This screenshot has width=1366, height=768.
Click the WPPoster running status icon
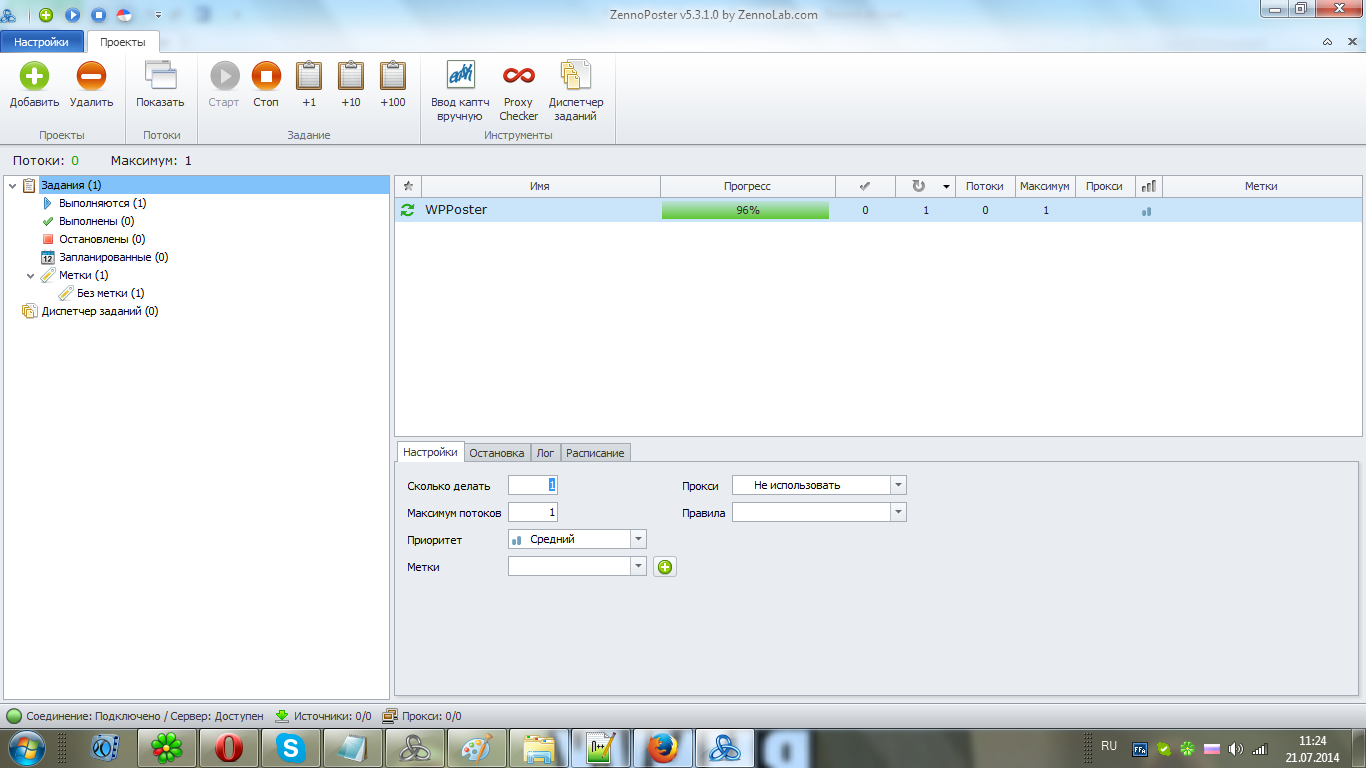coord(407,210)
